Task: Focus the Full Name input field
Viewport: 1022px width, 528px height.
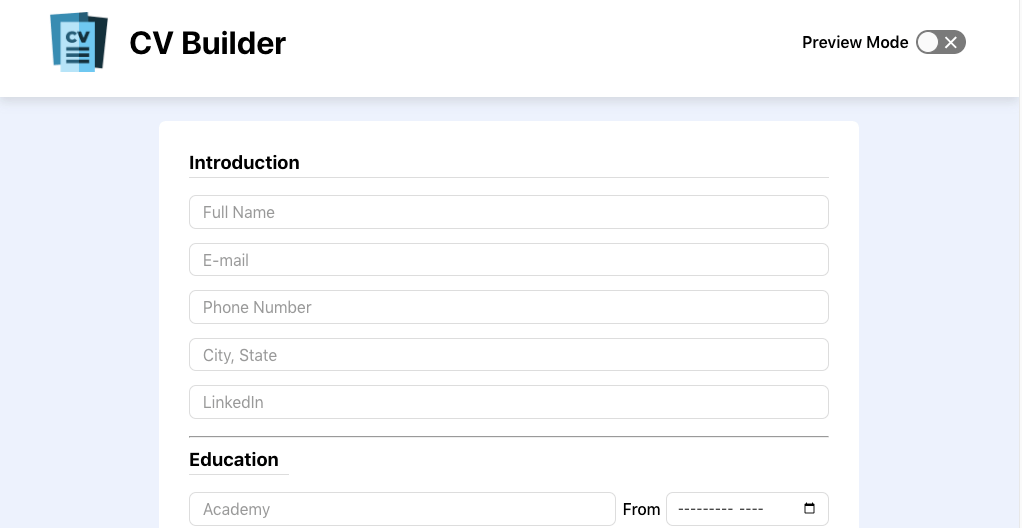Action: tap(508, 212)
